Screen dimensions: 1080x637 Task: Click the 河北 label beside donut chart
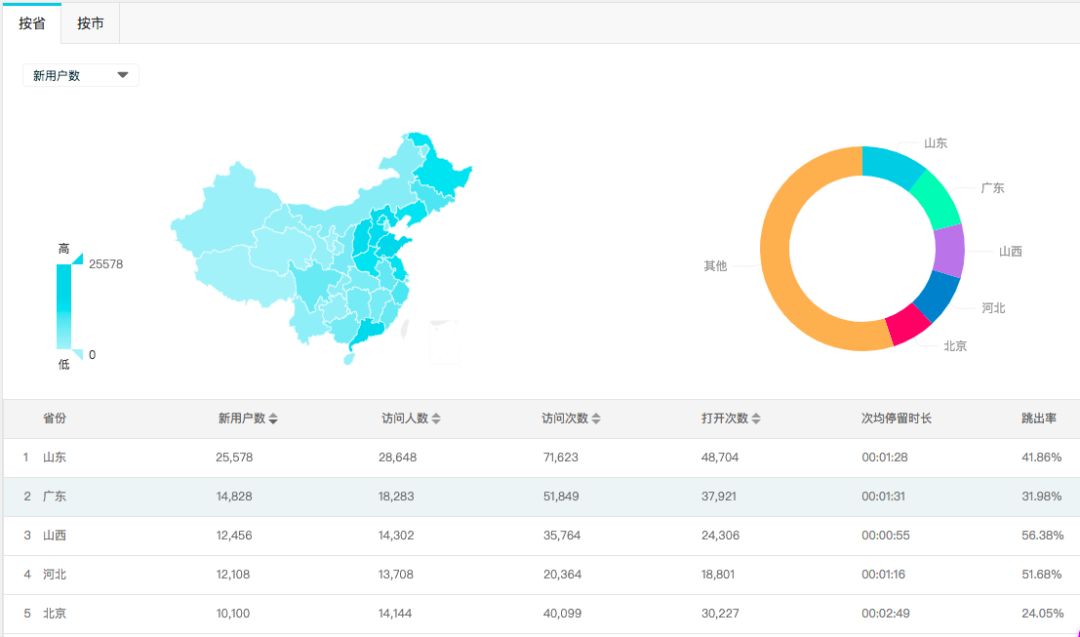coord(993,308)
